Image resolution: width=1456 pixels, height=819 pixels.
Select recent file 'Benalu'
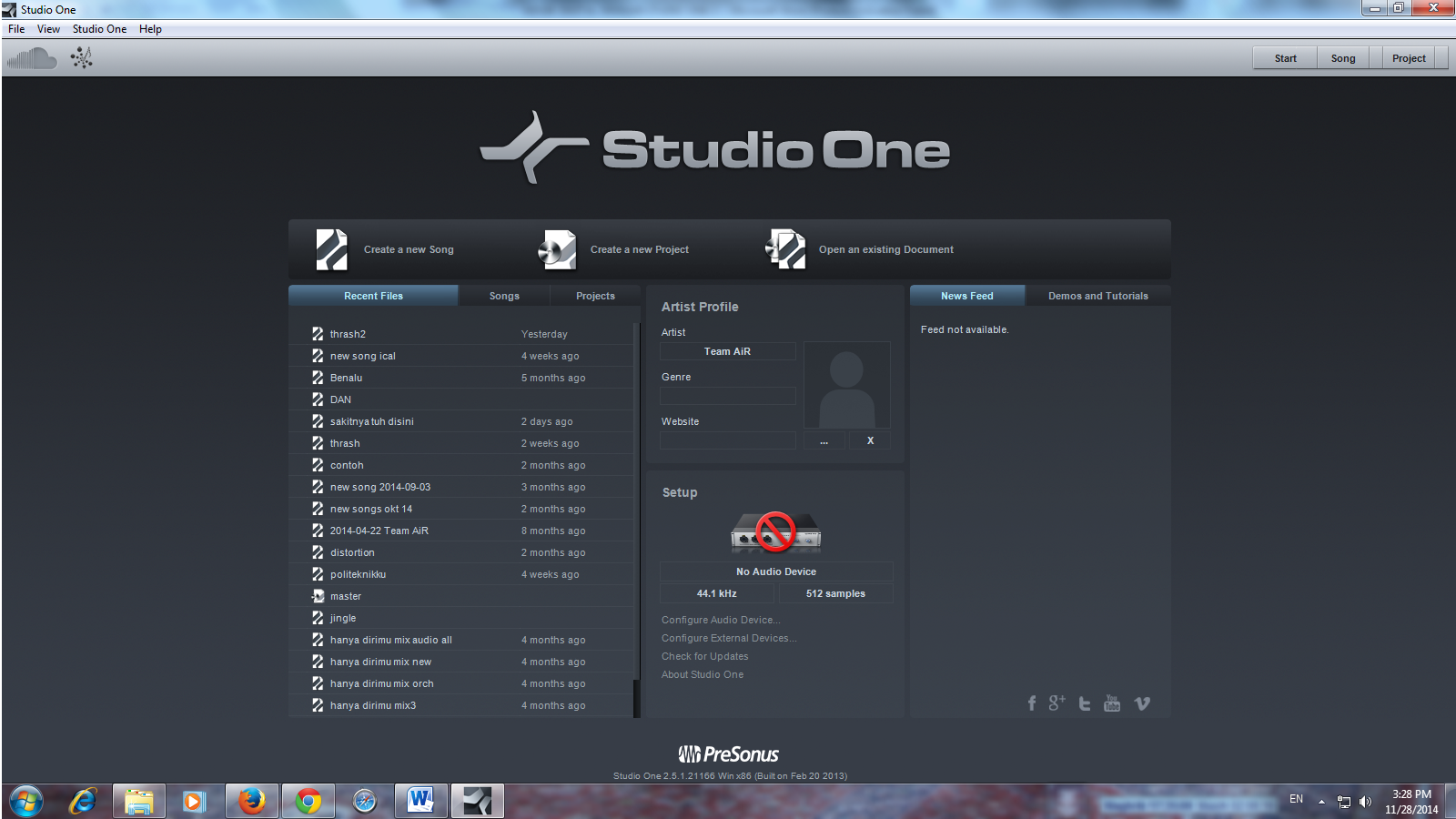460,378
